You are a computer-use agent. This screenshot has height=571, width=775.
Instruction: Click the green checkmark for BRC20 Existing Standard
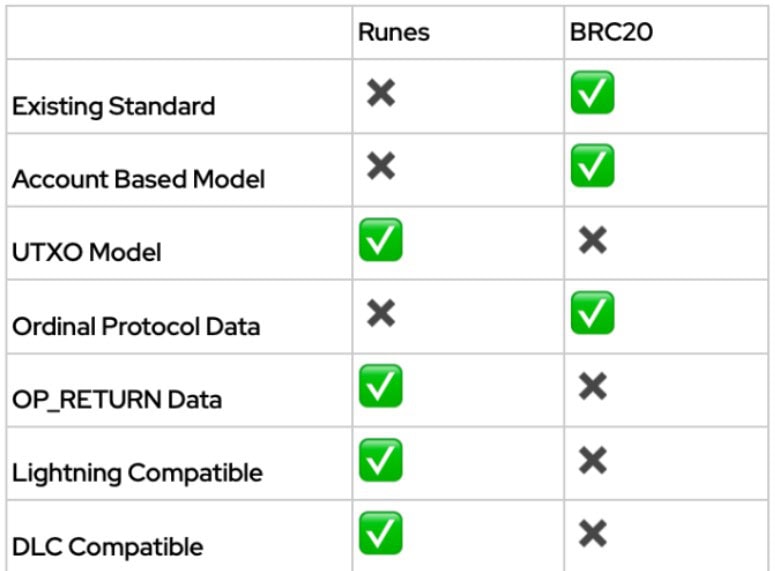point(592,93)
